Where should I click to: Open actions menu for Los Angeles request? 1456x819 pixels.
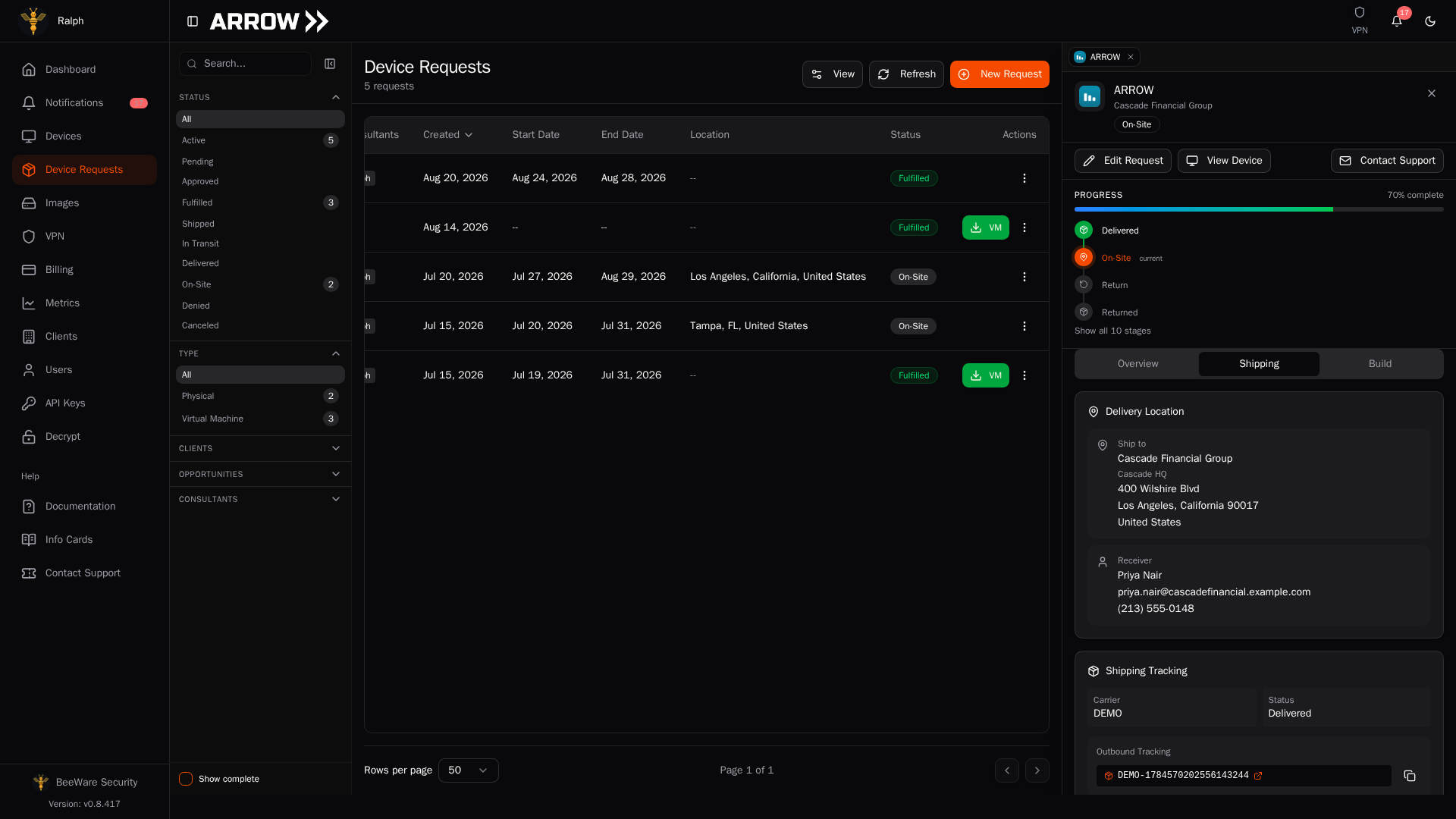pos(1024,277)
